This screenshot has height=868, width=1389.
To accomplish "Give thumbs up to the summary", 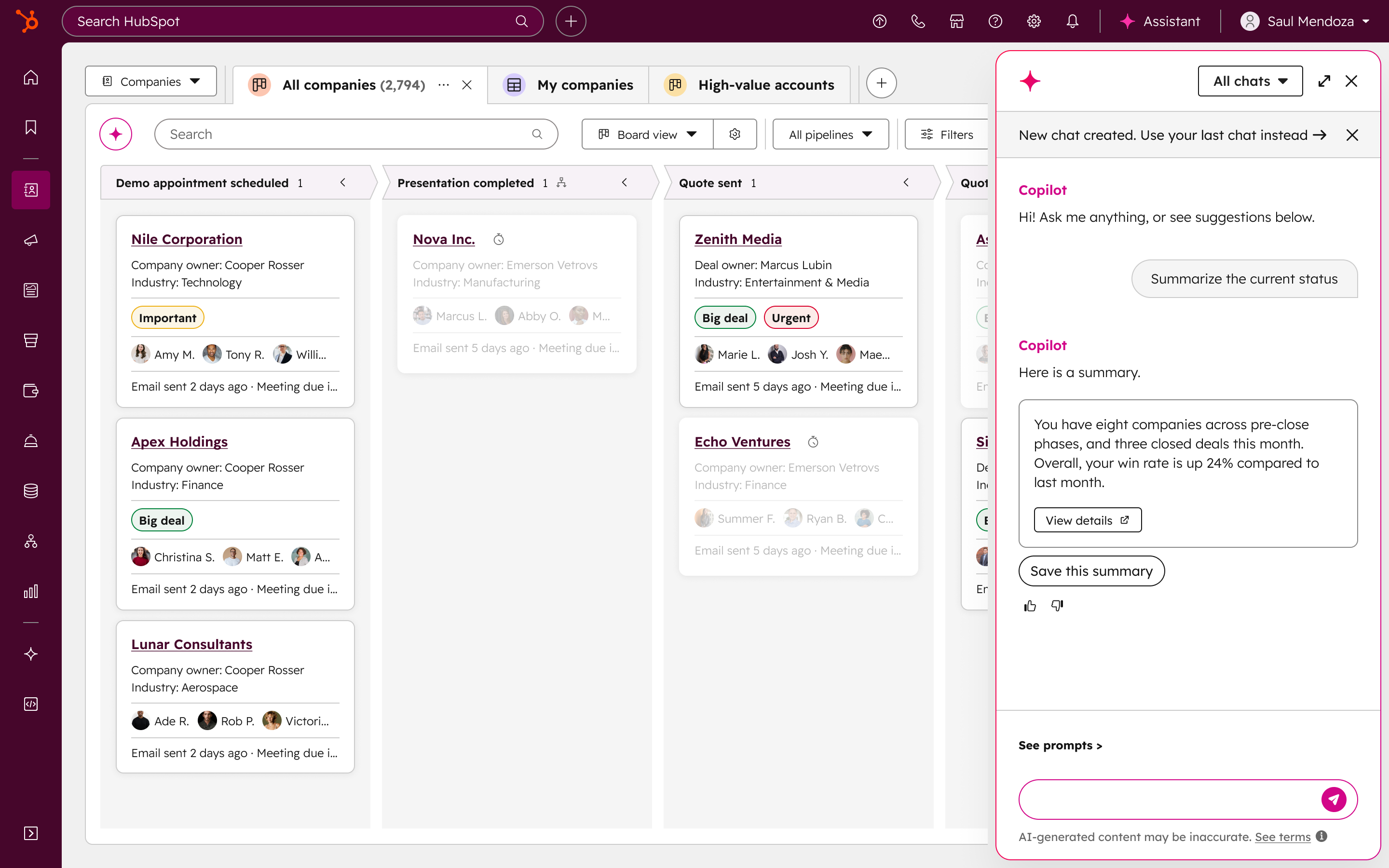I will (x=1030, y=606).
